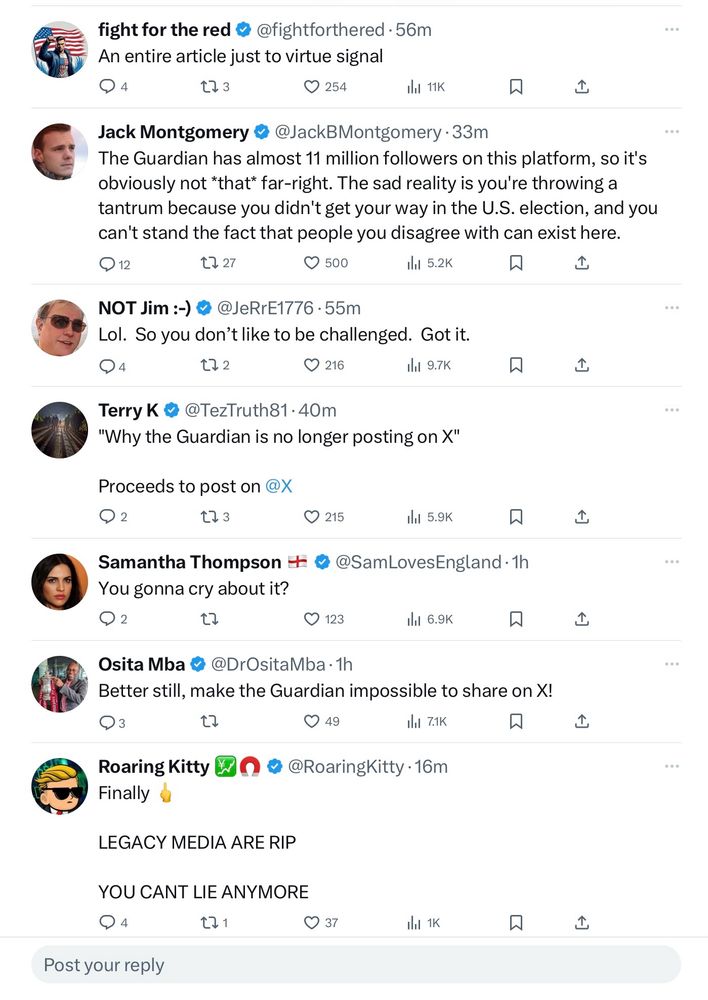This screenshot has height=1000, width=708.
Task: View Terry K's profile picture
Action: pos(60,430)
